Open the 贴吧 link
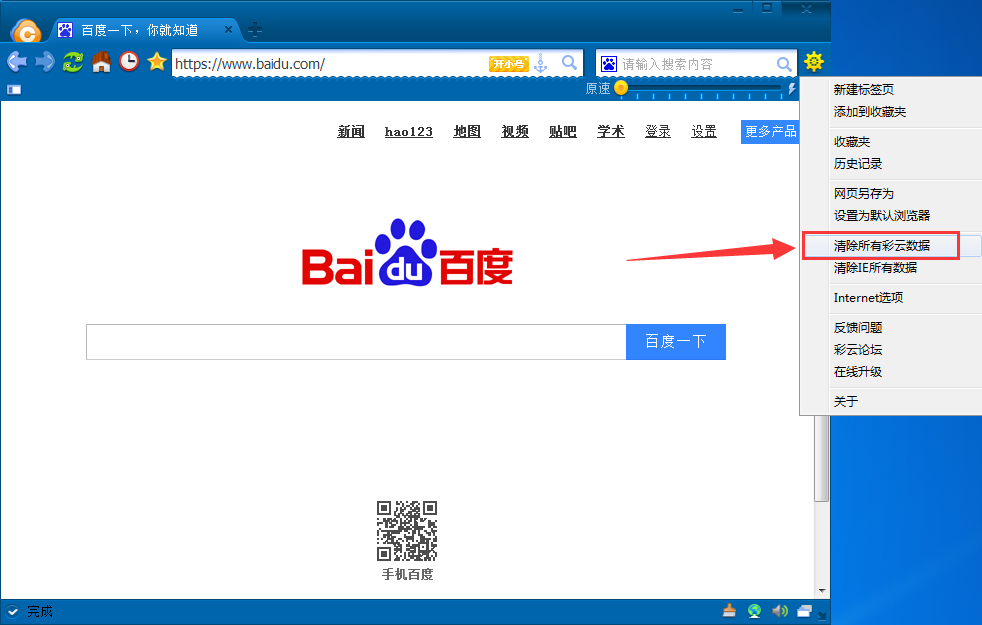This screenshot has width=982, height=625. (562, 132)
